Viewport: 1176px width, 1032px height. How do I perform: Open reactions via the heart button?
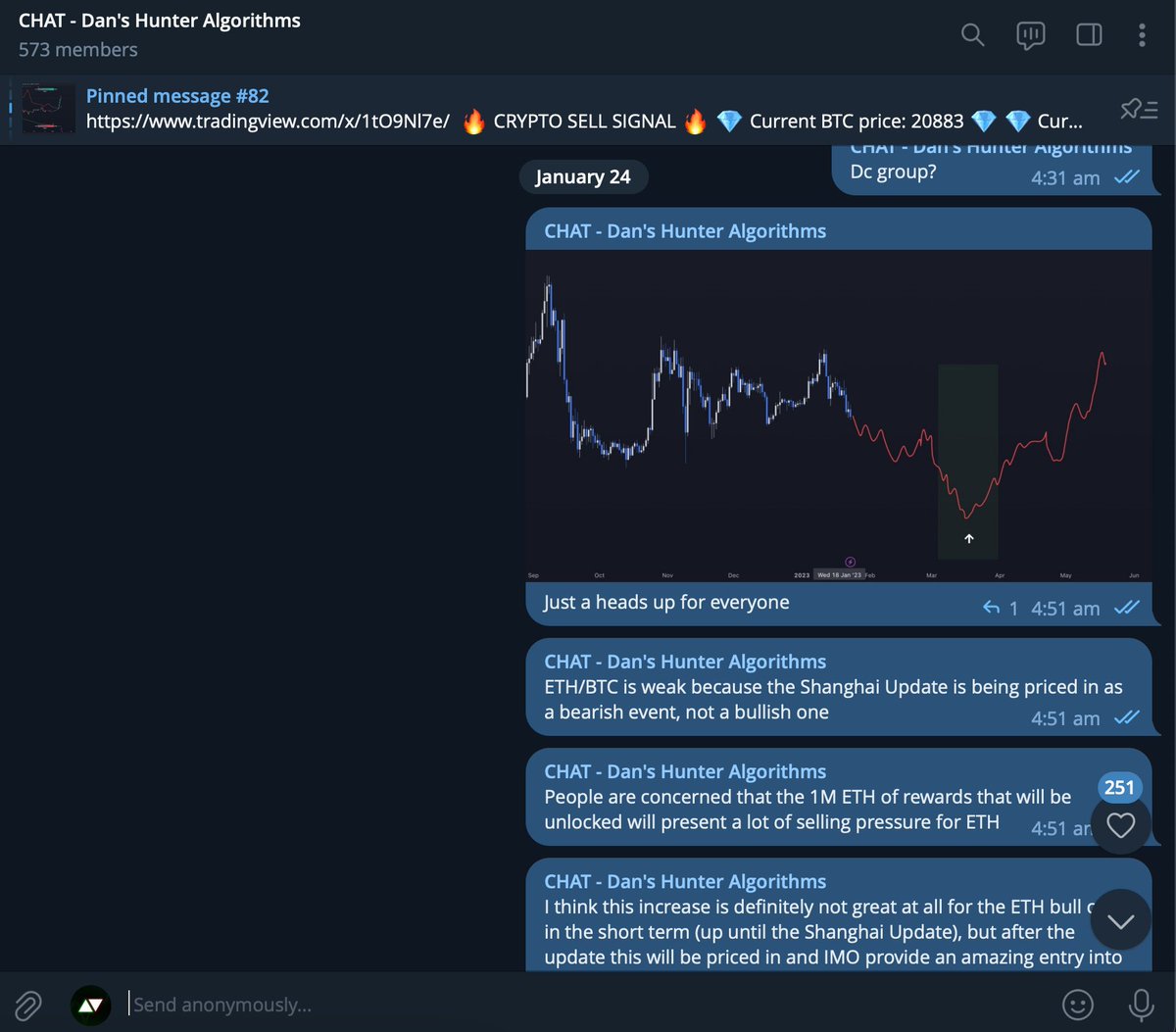pos(1120,825)
